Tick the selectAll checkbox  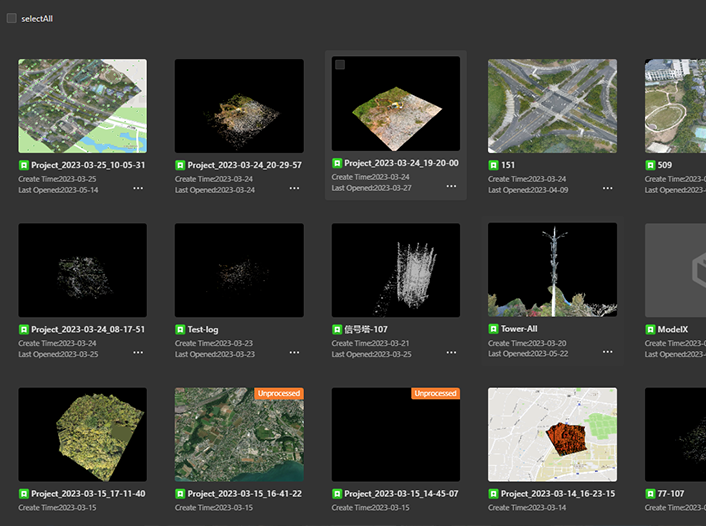12,18
